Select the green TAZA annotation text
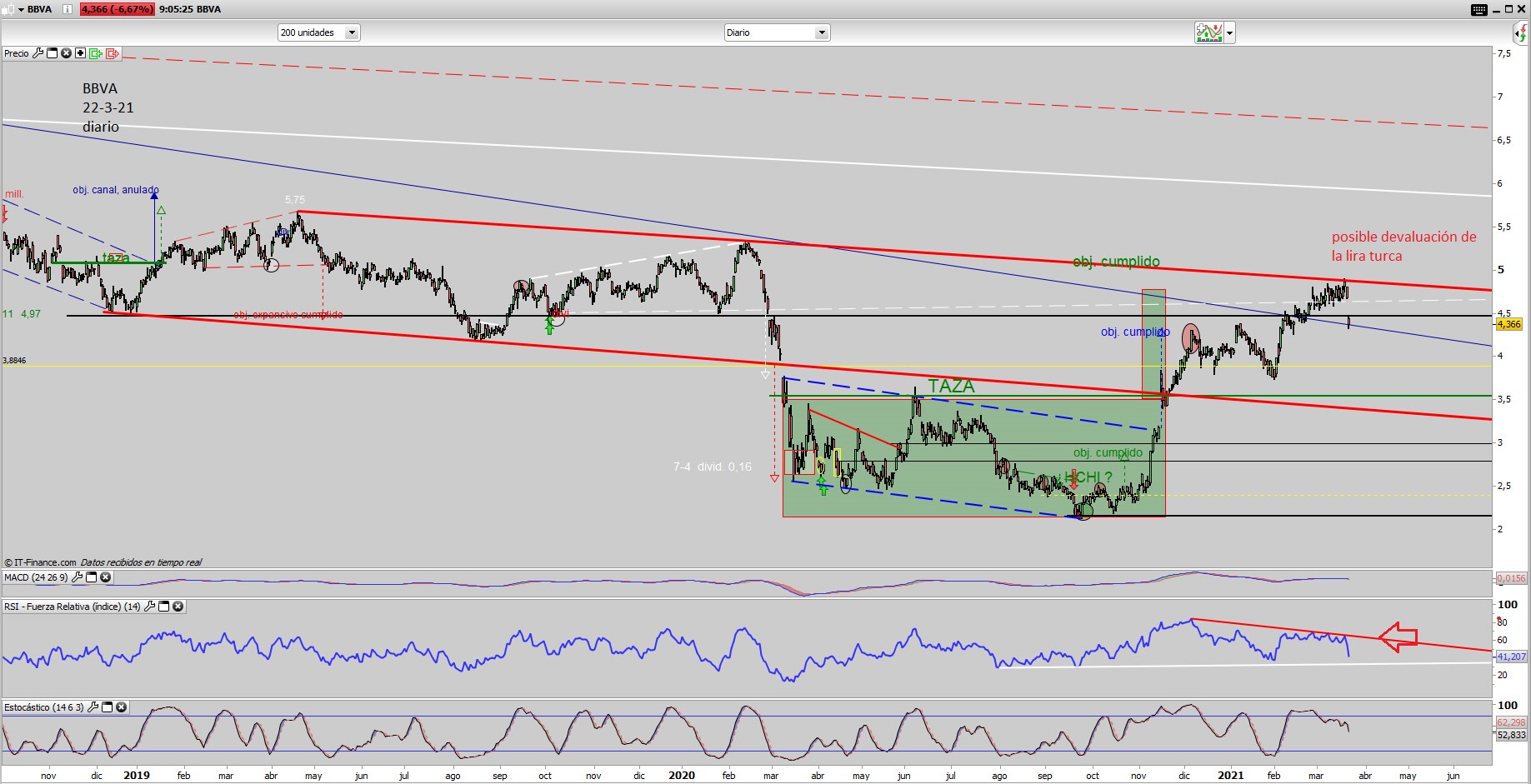This screenshot has width=1531, height=784. [951, 386]
